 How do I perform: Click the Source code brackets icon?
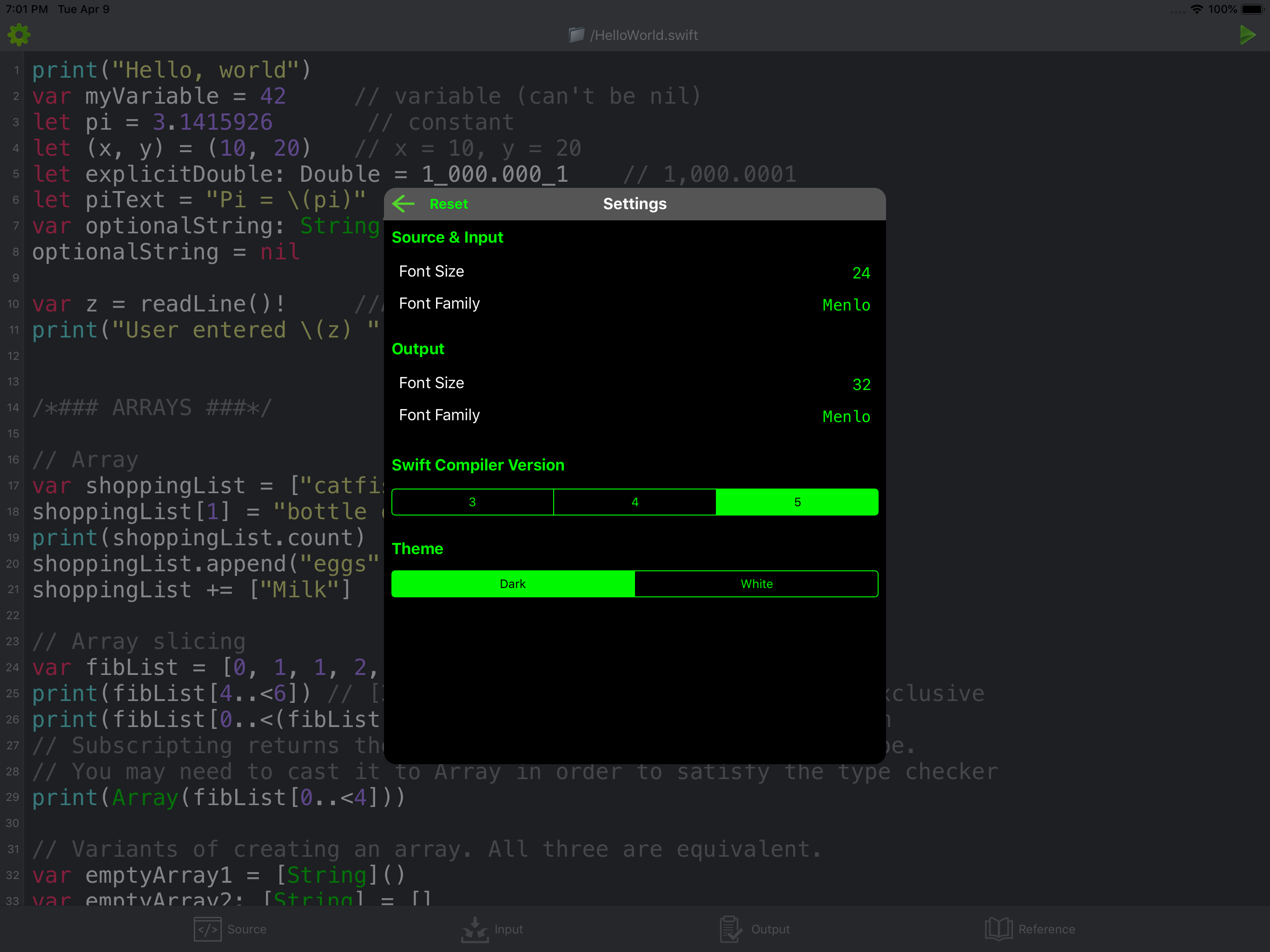pyautogui.click(x=207, y=929)
